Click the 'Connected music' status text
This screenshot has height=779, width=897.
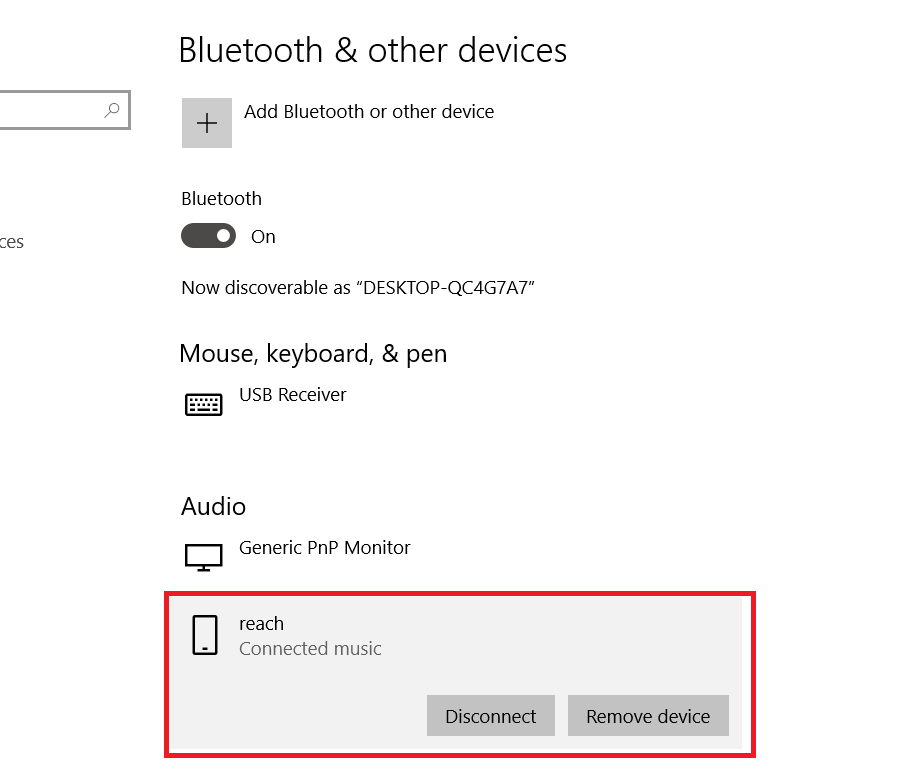[x=310, y=649]
